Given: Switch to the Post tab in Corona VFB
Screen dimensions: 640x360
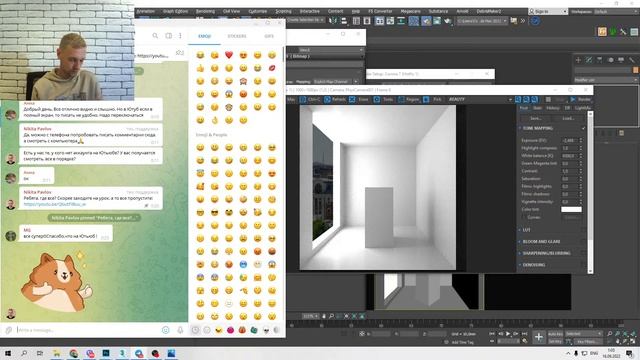Looking at the screenshot, I should [524, 108].
